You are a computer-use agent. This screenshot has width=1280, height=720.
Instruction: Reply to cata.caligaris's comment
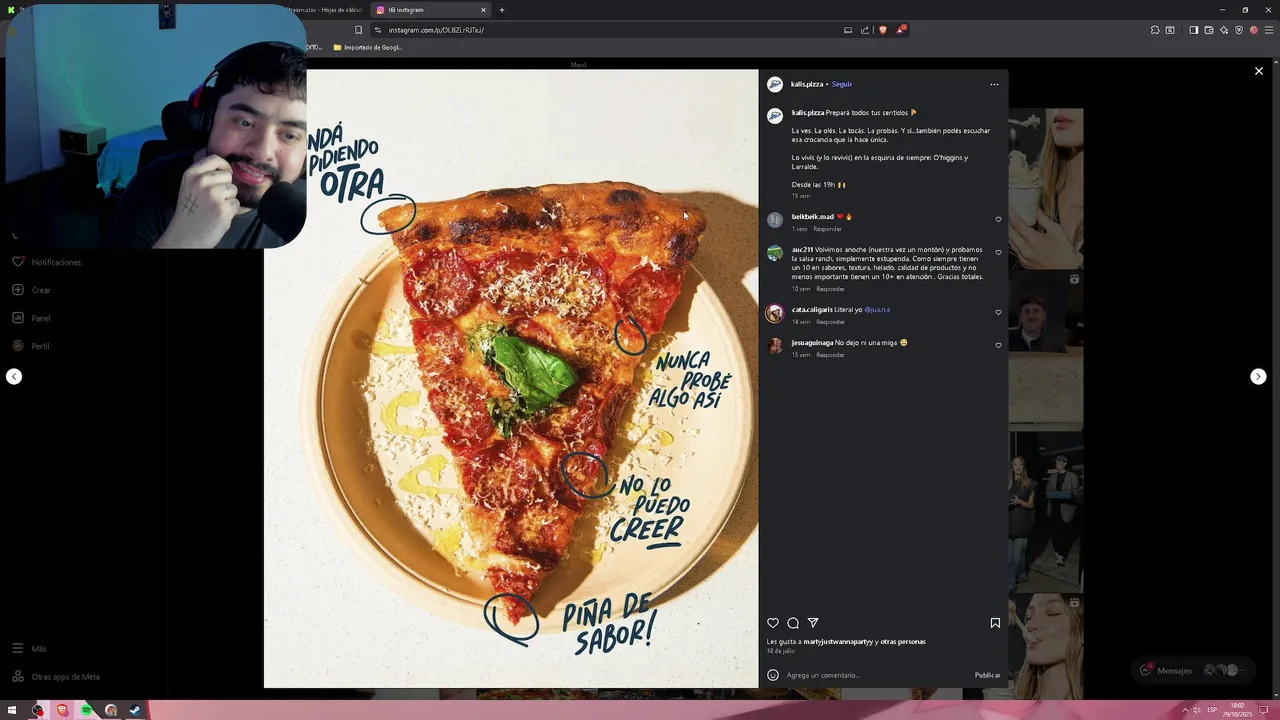coord(830,322)
